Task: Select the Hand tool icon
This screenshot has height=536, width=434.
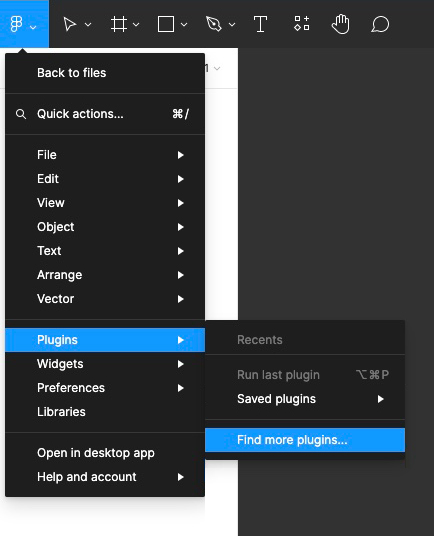Action: [x=341, y=24]
